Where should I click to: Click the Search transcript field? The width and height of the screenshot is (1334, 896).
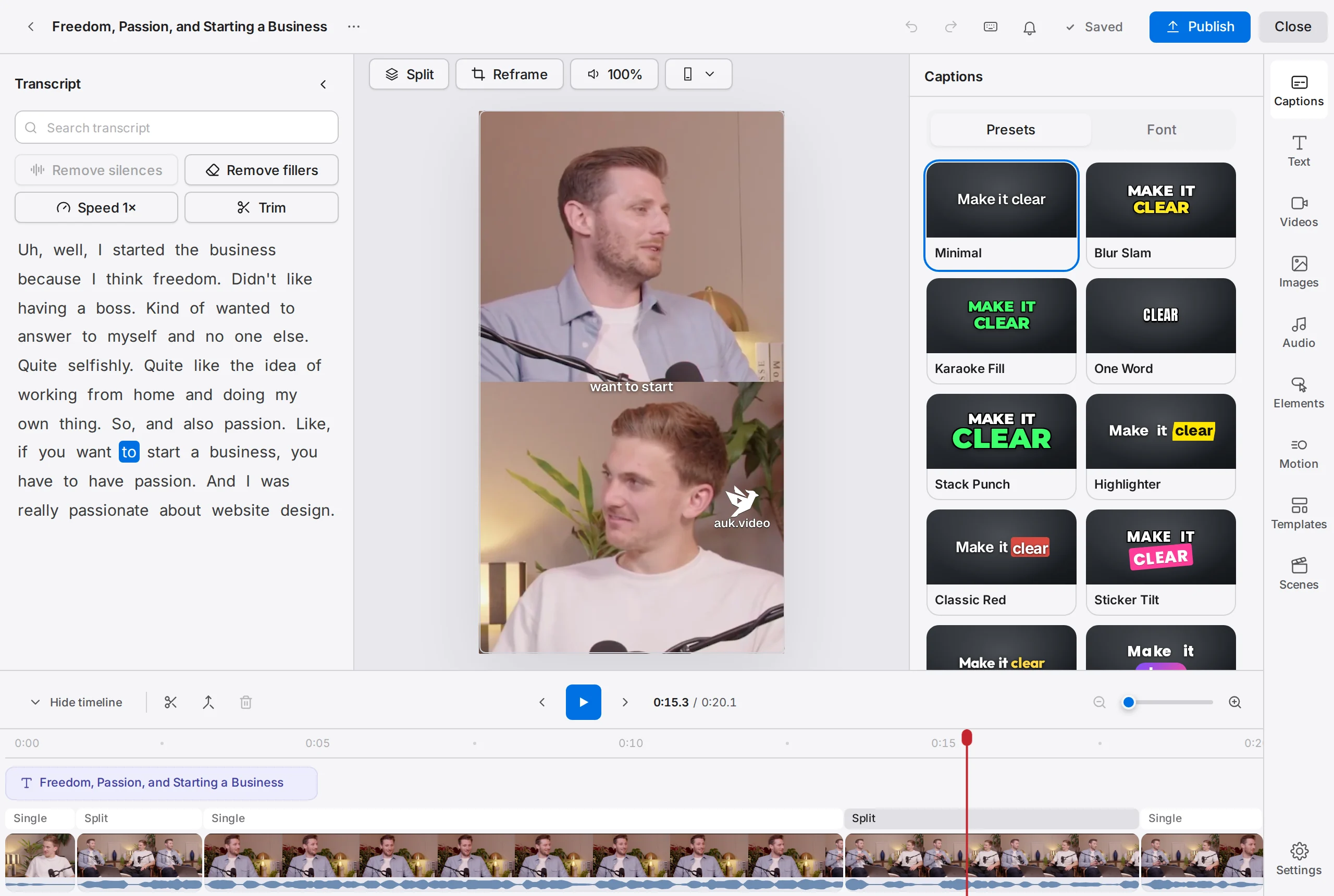point(176,127)
